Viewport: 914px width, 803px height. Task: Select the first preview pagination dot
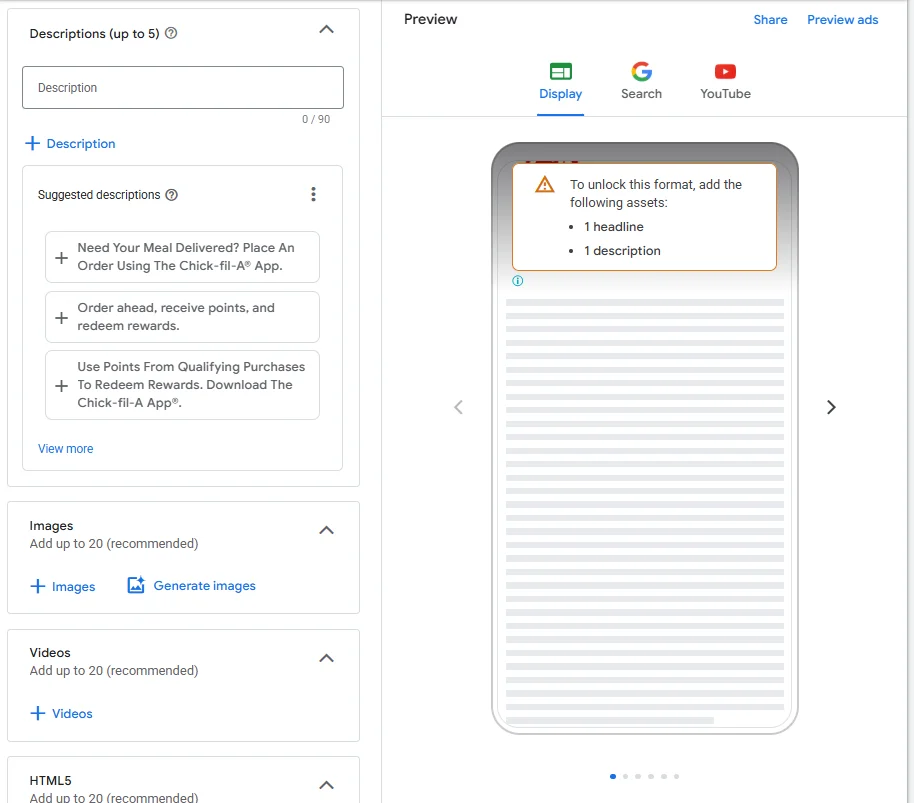[x=613, y=776]
